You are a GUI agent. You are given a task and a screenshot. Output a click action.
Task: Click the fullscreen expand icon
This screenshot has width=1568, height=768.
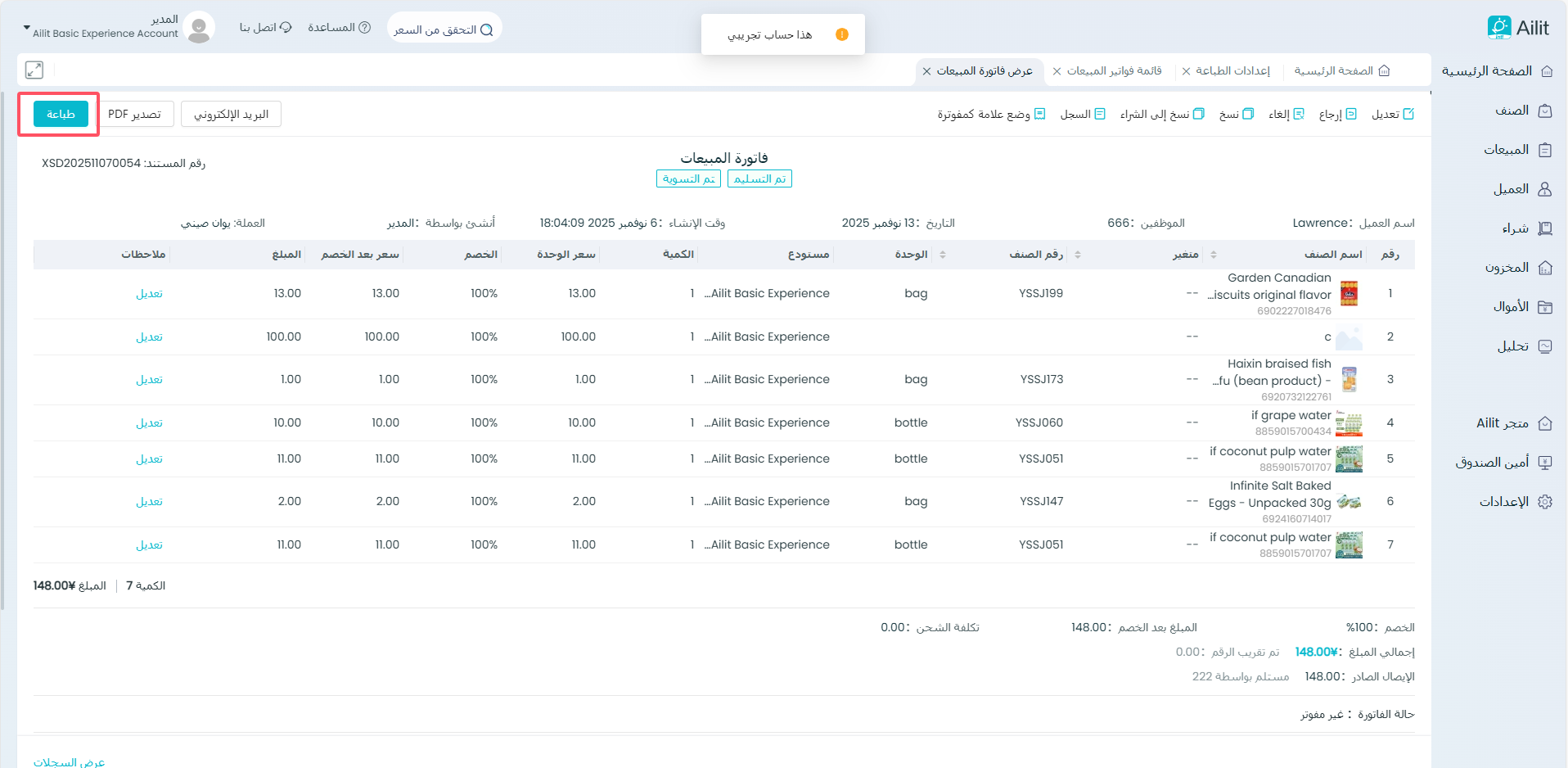tap(34, 70)
